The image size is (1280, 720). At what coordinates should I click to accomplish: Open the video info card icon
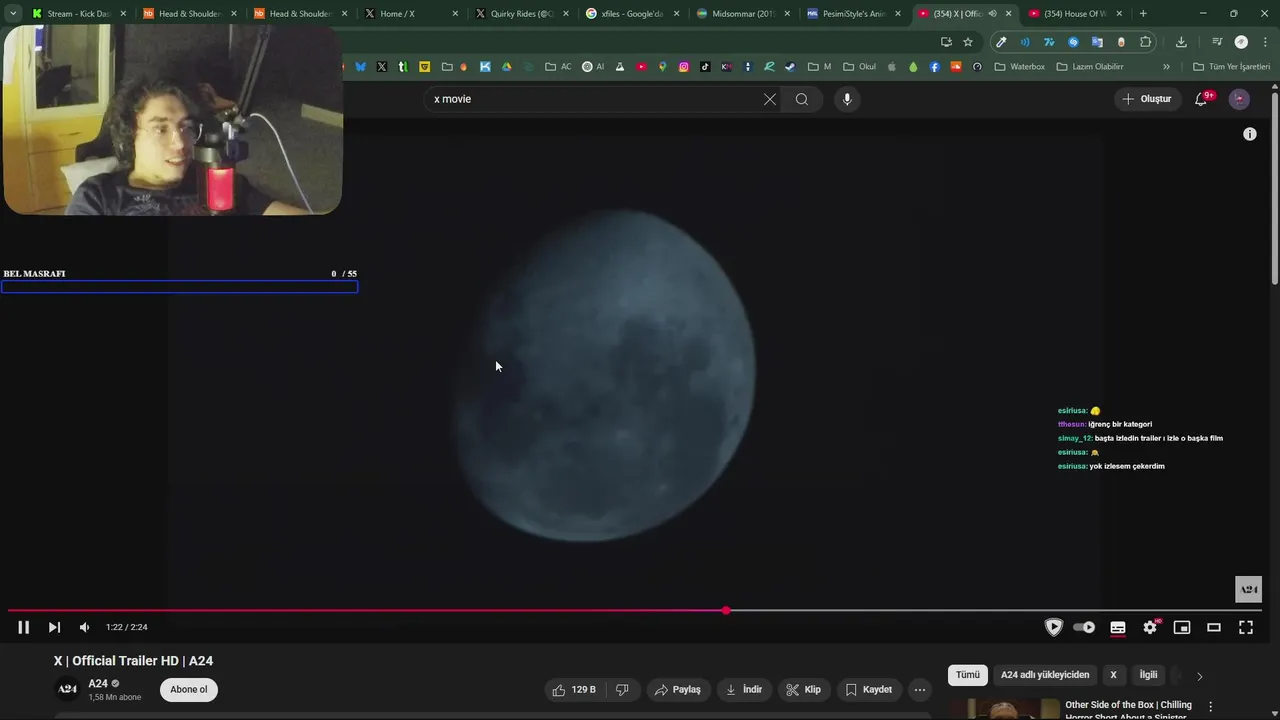click(1249, 134)
